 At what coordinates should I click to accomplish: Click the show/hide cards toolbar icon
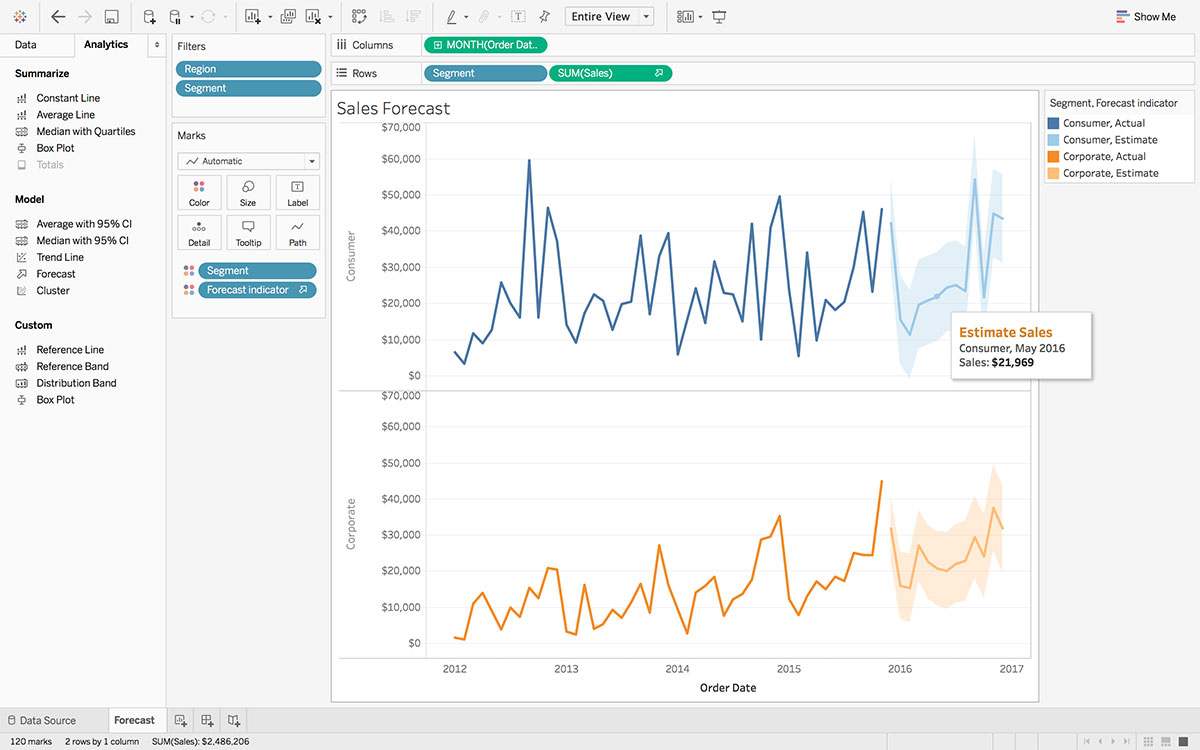tap(685, 17)
